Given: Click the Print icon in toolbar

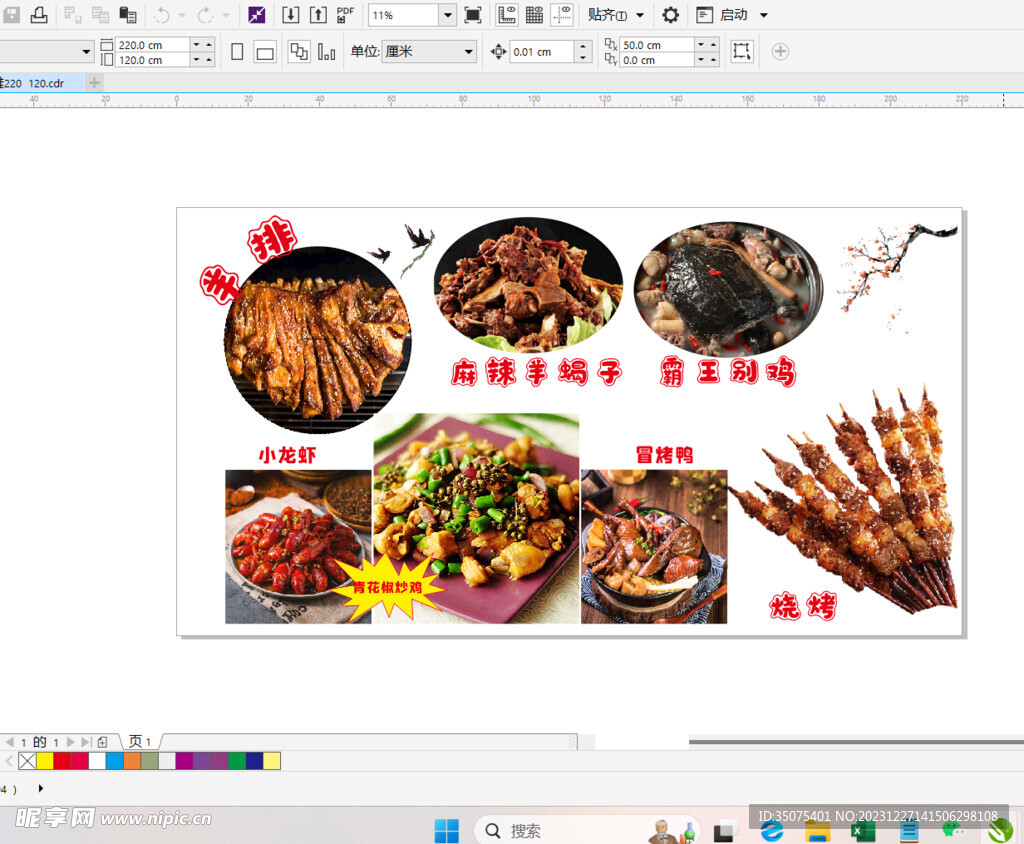Looking at the screenshot, I should [x=39, y=15].
